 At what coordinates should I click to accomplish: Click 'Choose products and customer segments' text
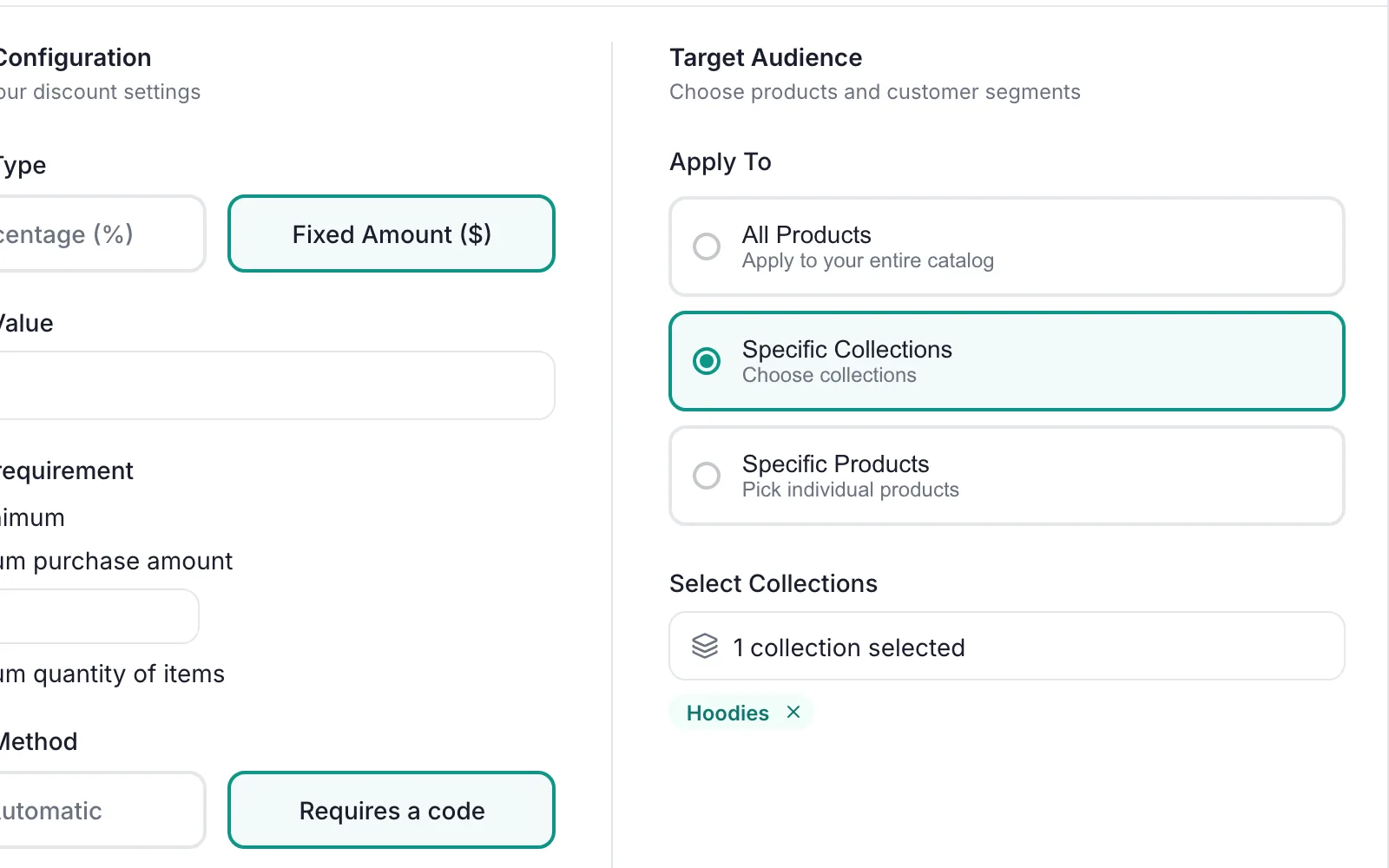(875, 92)
